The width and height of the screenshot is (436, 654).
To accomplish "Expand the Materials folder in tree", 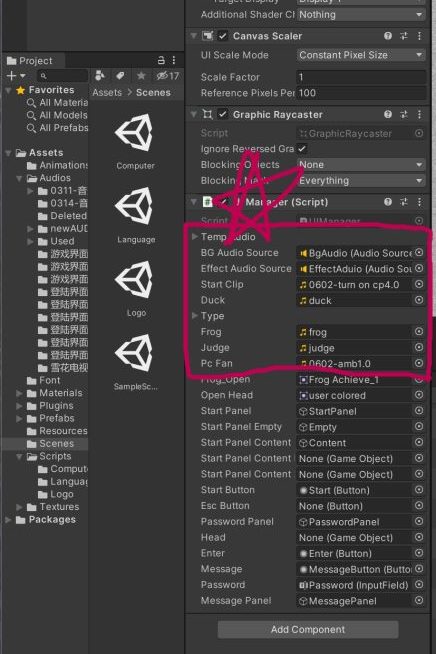I will point(19,393).
